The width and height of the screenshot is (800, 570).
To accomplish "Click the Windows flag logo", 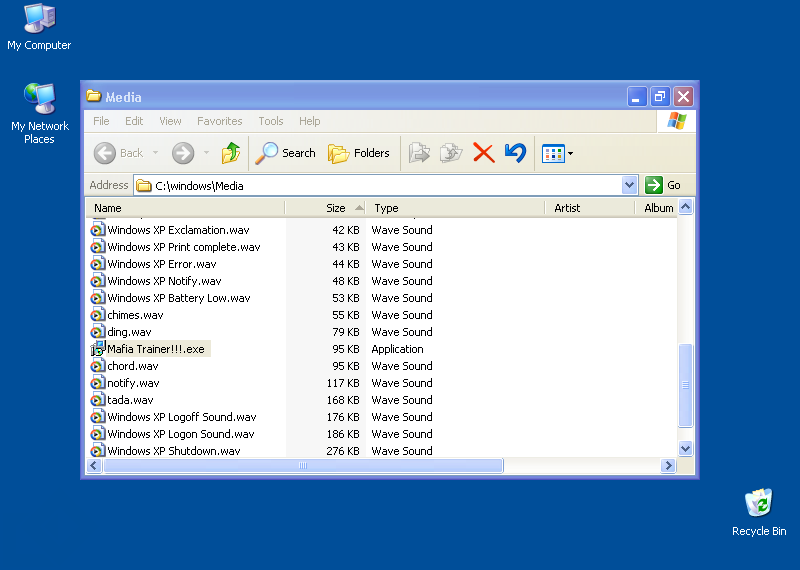I will click(677, 121).
